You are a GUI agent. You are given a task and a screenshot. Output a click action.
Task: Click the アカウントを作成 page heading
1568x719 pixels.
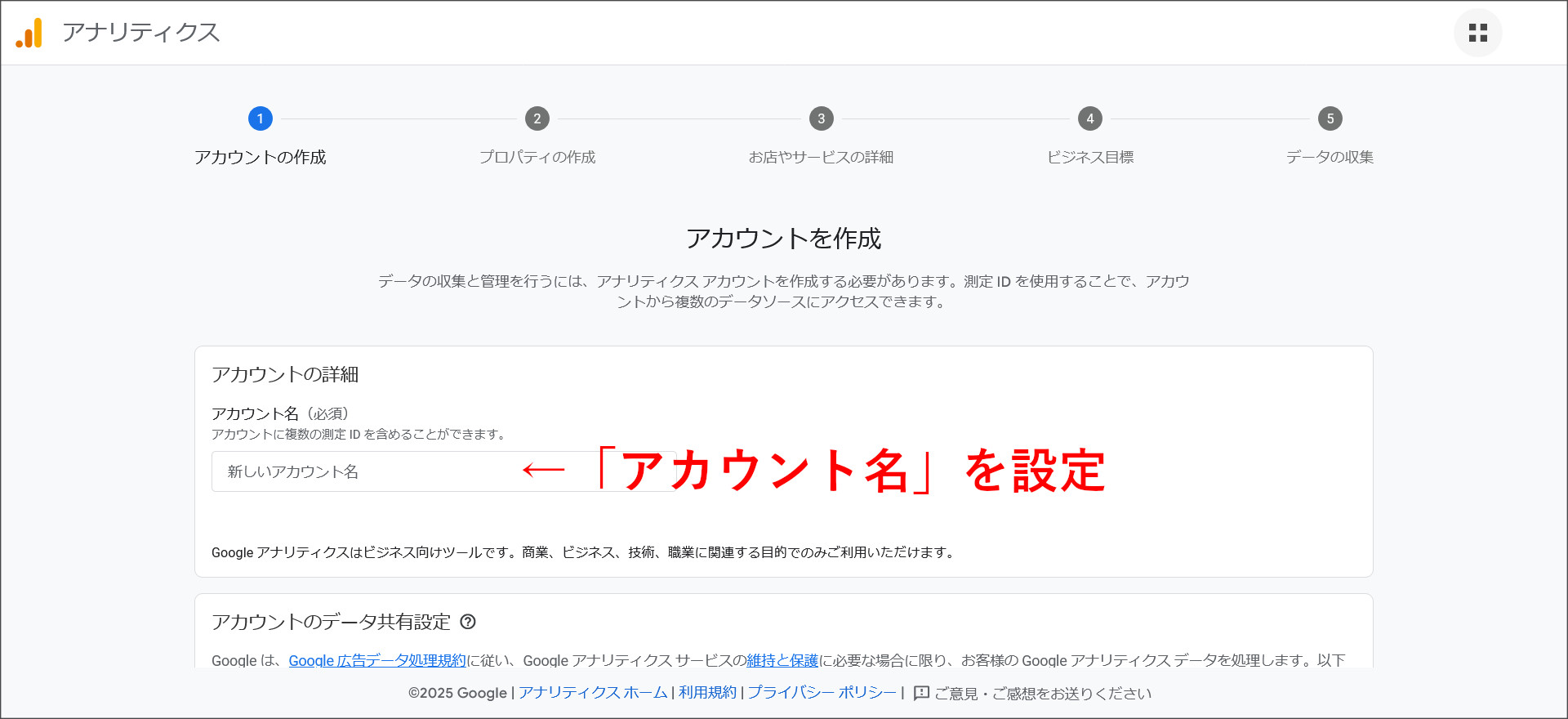pos(783,239)
